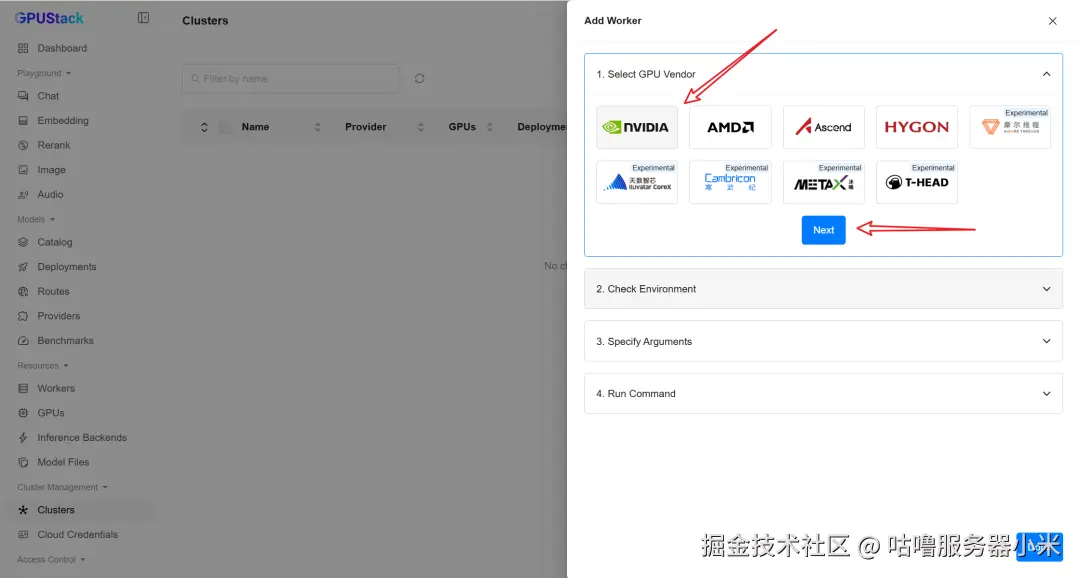Select HYGON as GPU vendor
1080x578 pixels.
[x=917, y=127]
